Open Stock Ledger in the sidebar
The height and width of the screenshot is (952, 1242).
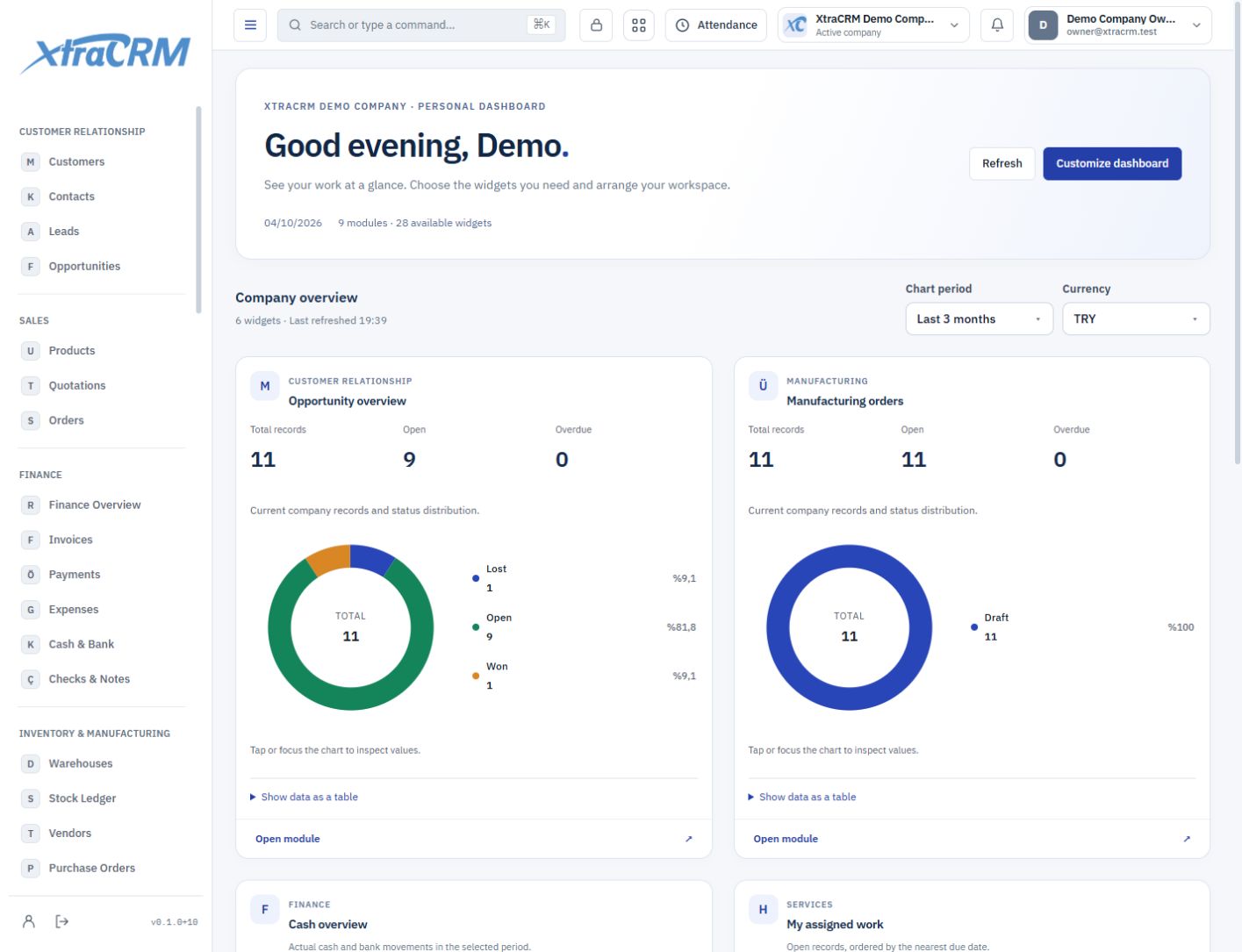pos(102,798)
